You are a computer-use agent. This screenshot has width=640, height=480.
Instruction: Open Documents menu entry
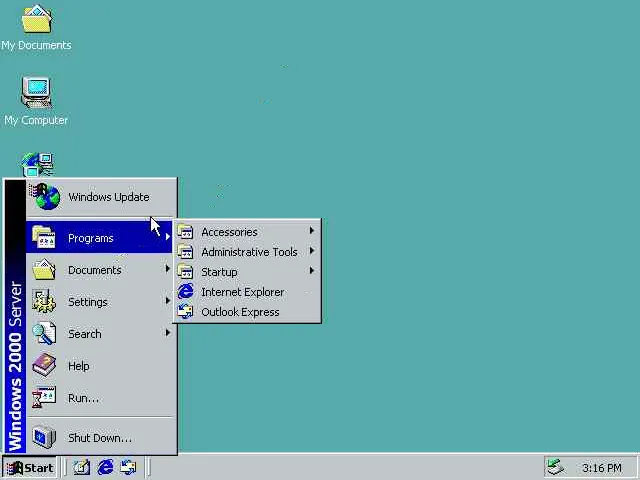coord(101,269)
